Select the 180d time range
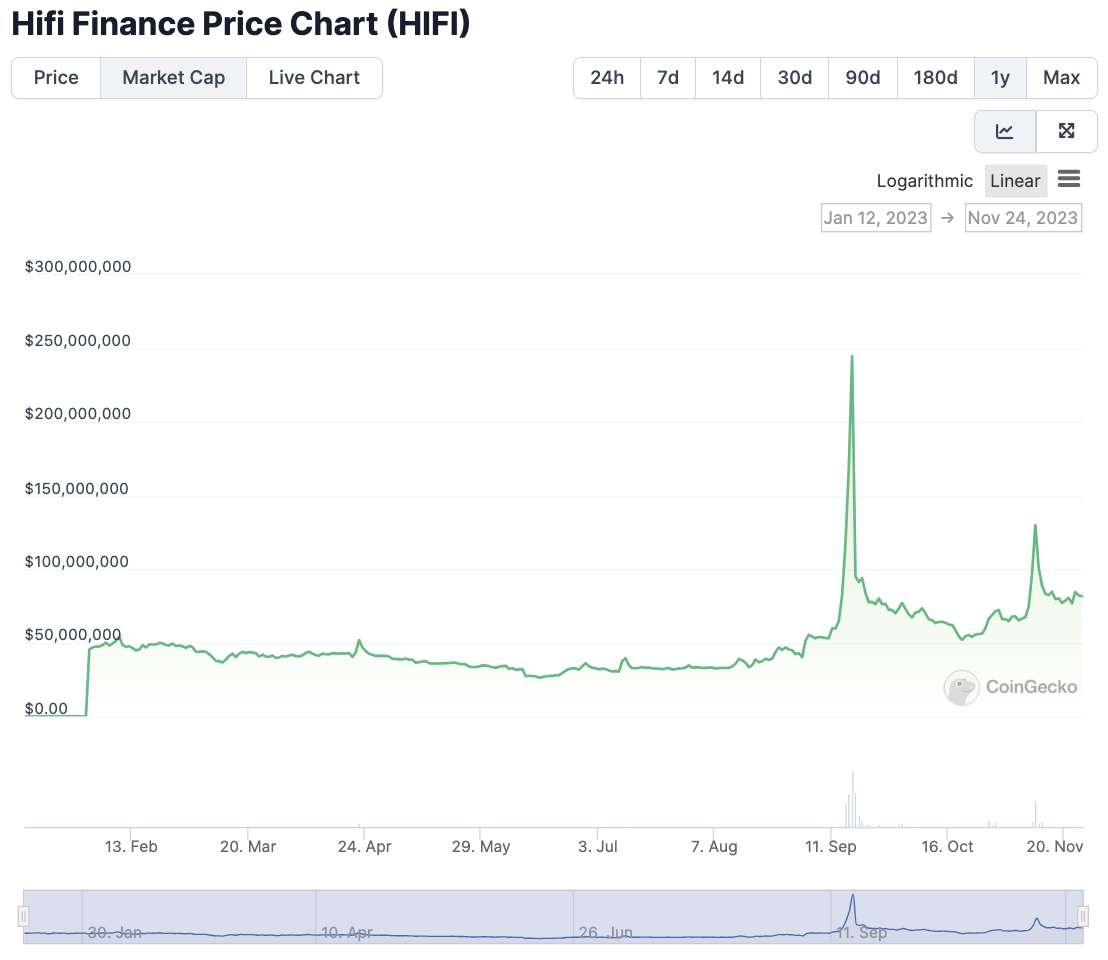The width and height of the screenshot is (1108, 960). click(x=936, y=78)
